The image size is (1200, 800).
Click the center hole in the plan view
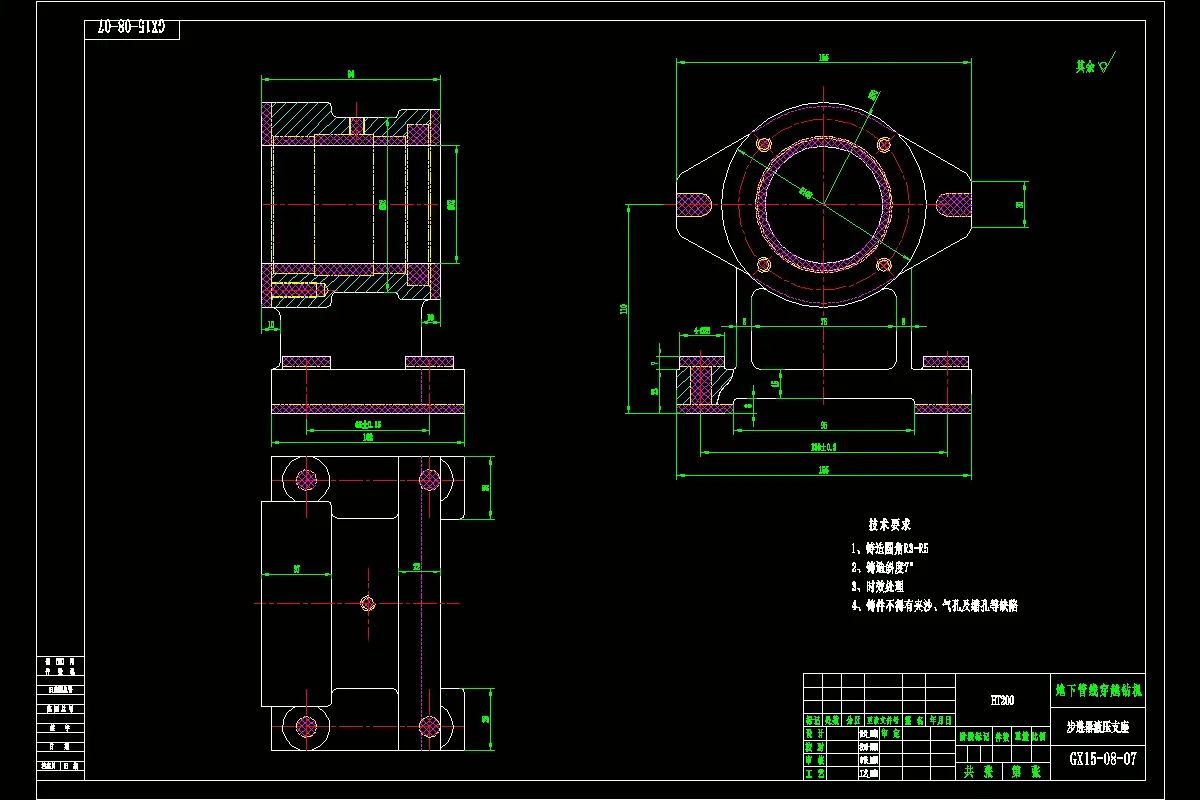click(x=367, y=603)
